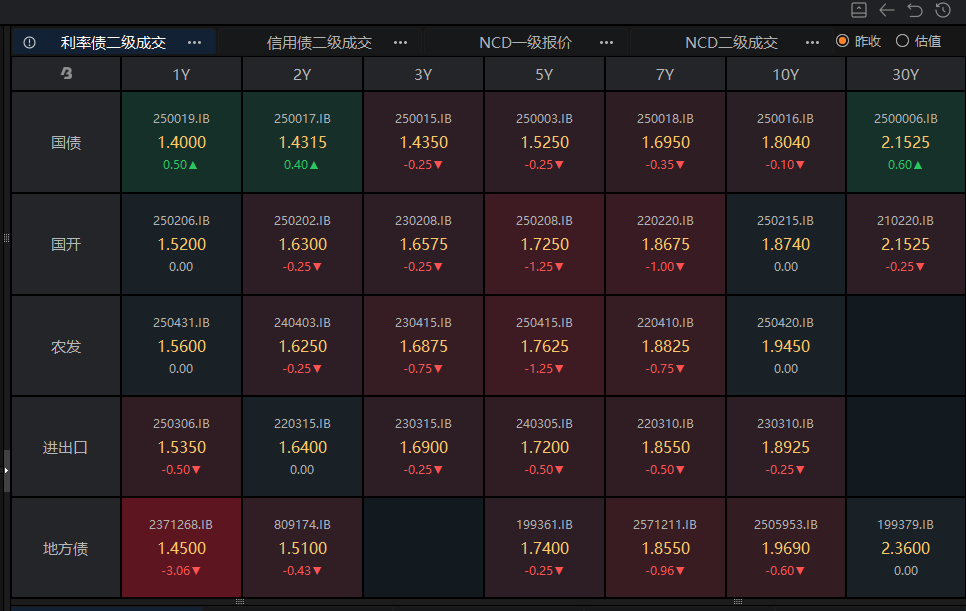Click the save-layout icon in top-right toolbar
Screen dimensions: 966x611
pos(859,10)
